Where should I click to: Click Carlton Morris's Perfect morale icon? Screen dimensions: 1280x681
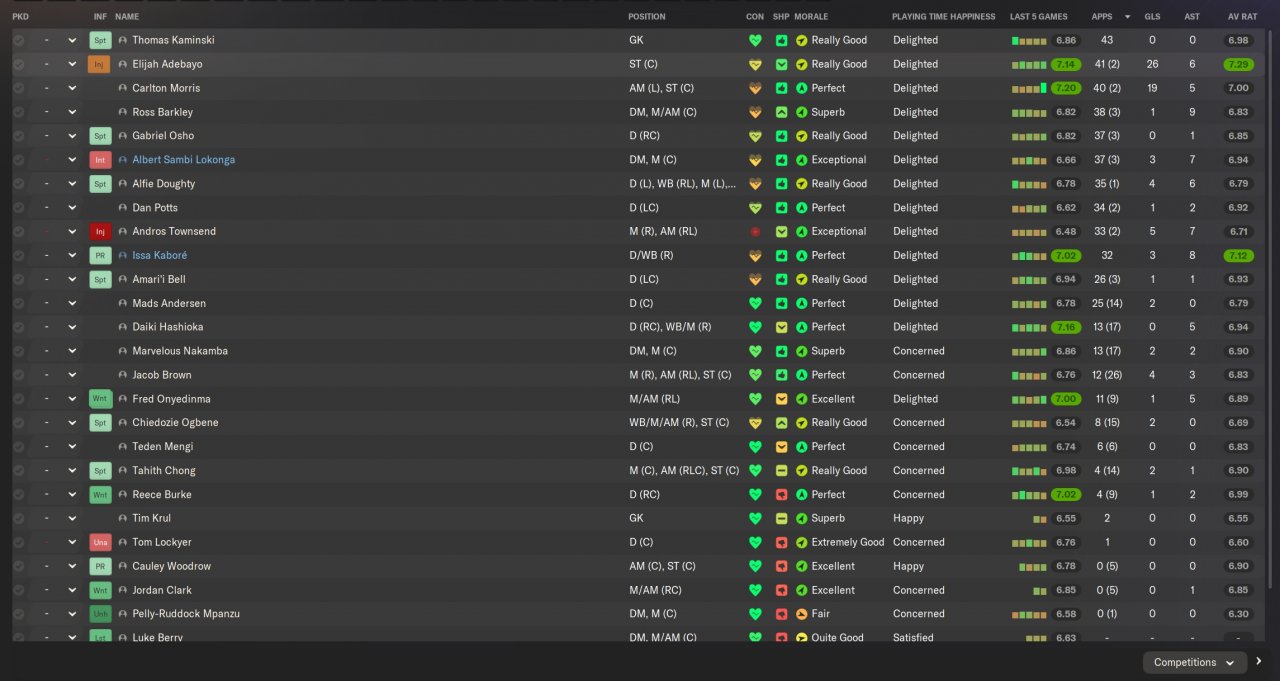coord(802,88)
